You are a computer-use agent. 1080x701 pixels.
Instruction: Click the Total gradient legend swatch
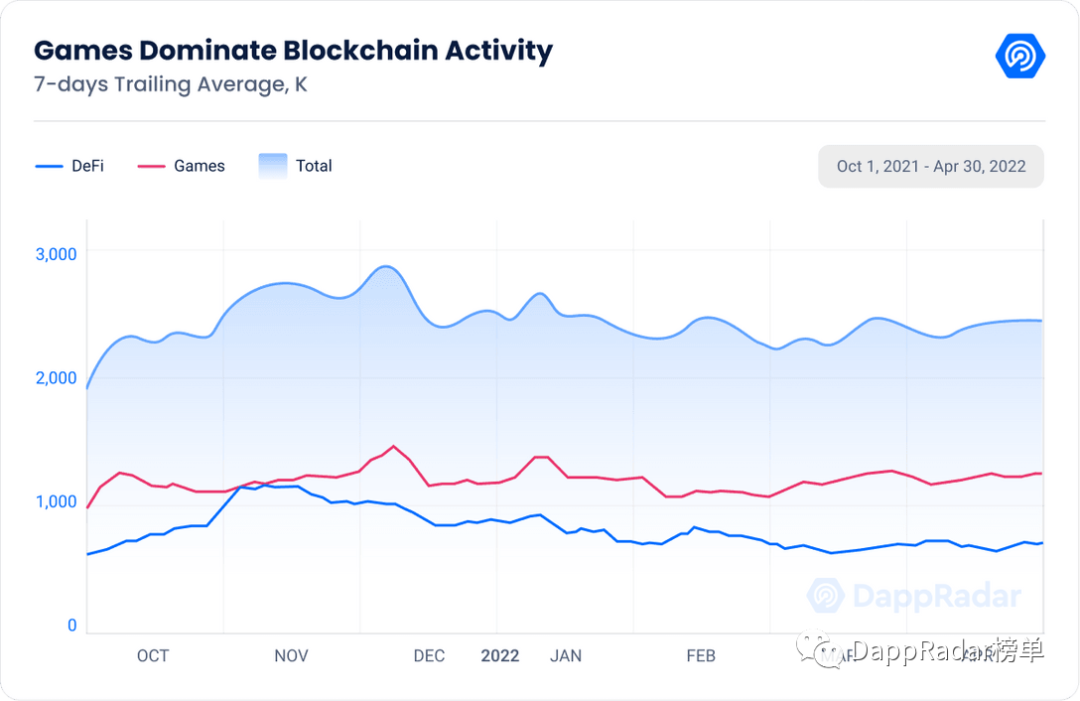coord(272,166)
